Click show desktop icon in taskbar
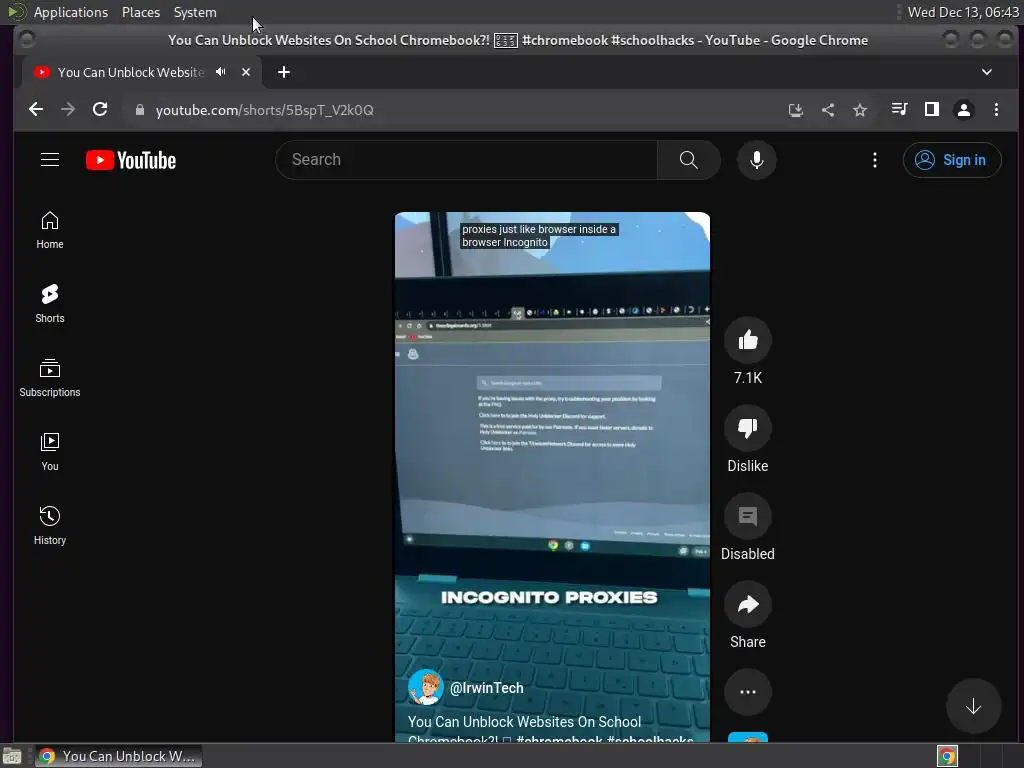The width and height of the screenshot is (1024, 768). tap(12, 756)
